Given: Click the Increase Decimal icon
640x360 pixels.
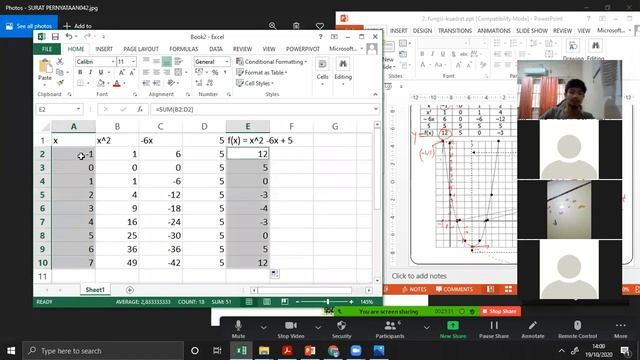Looking at the screenshot, I should [199, 83].
